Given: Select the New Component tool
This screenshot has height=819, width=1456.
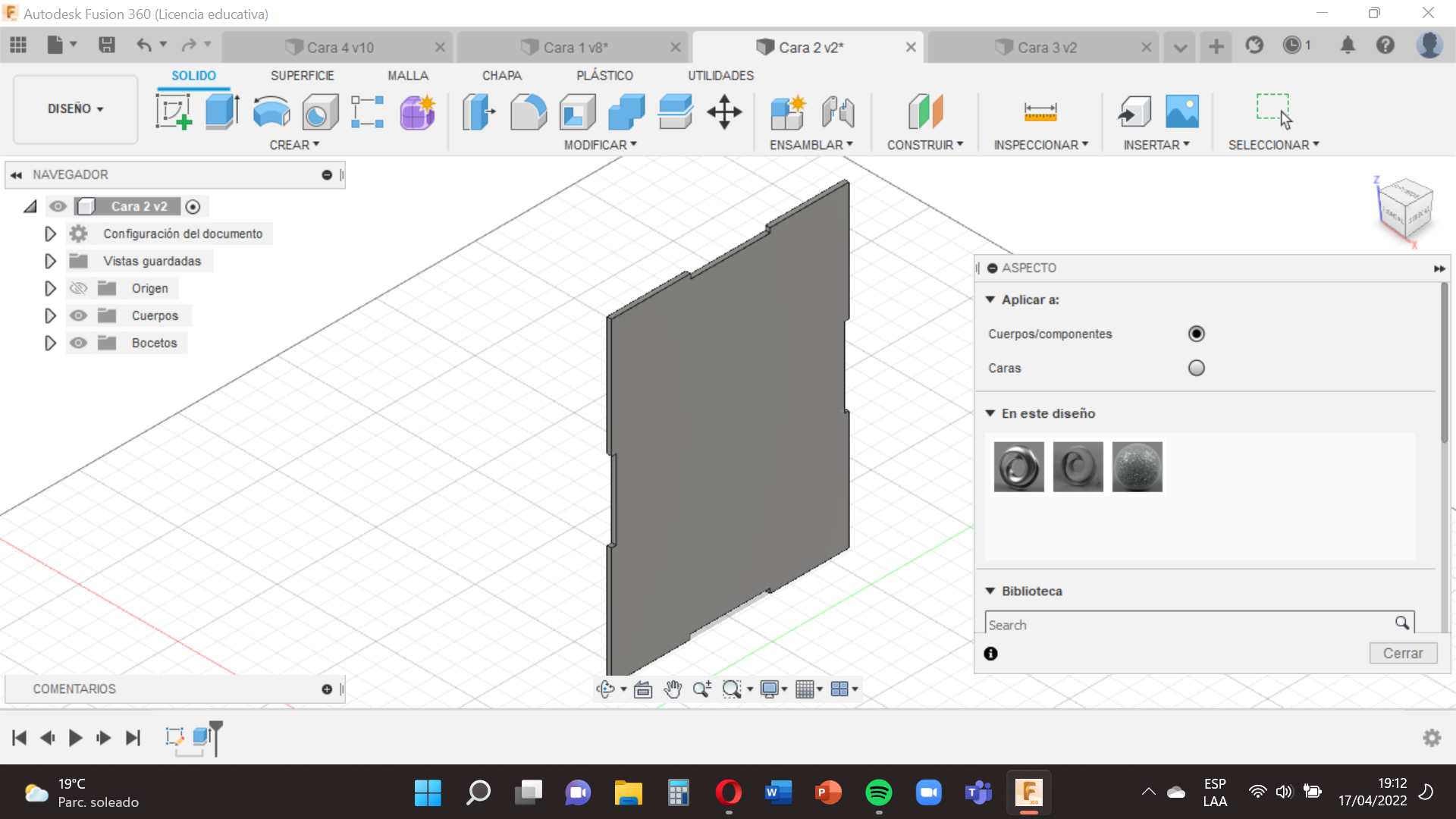Looking at the screenshot, I should pos(788,112).
